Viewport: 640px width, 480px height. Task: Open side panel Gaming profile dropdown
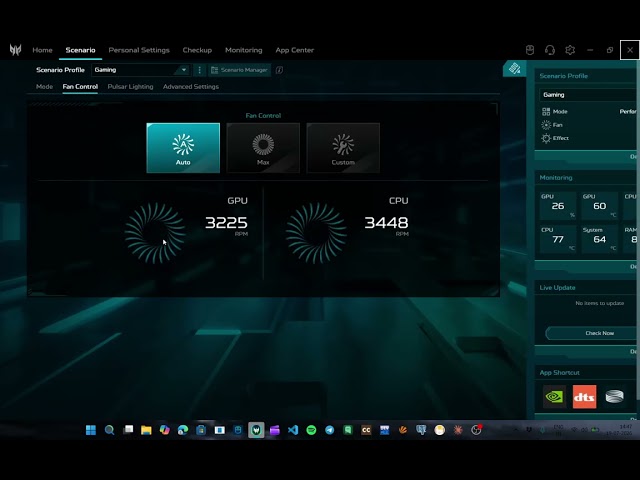[588, 95]
